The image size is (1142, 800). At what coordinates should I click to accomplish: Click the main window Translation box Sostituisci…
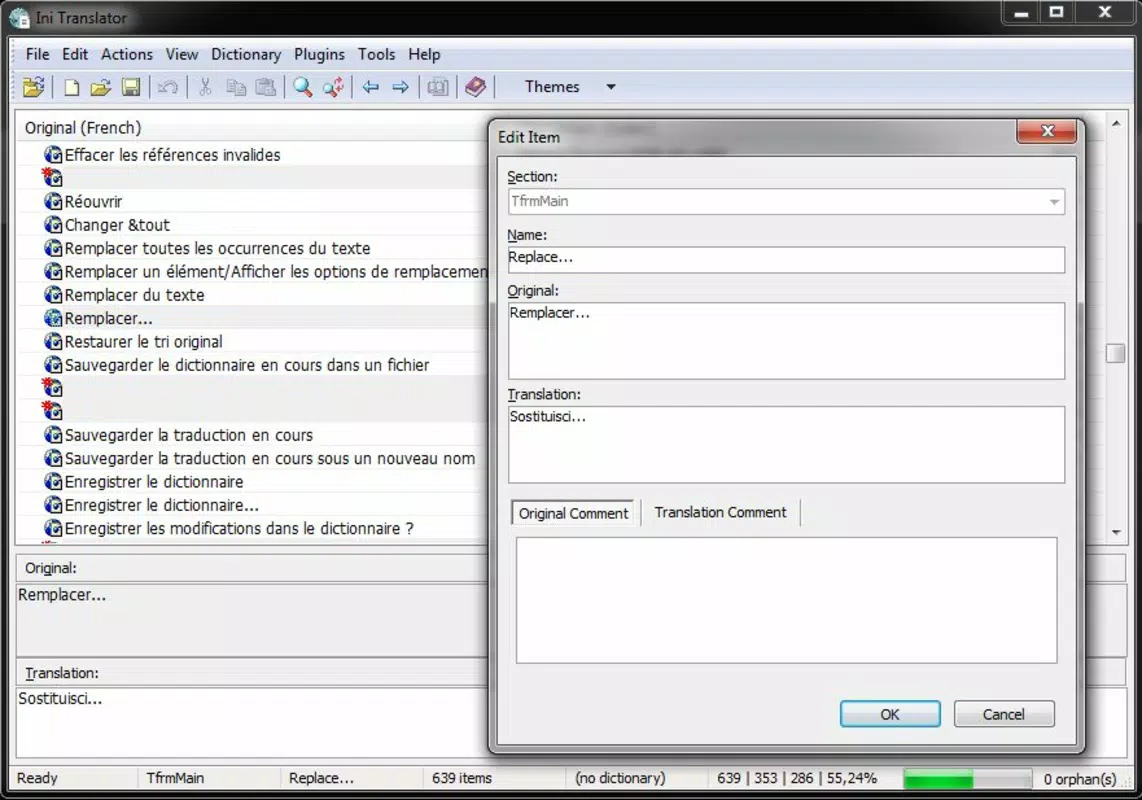pyautogui.click(x=251, y=721)
